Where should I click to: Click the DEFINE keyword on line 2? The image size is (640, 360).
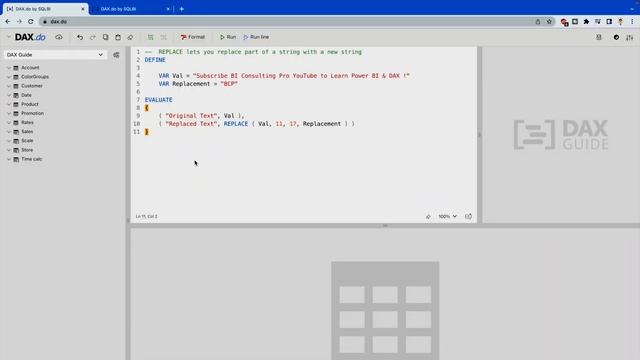point(155,60)
